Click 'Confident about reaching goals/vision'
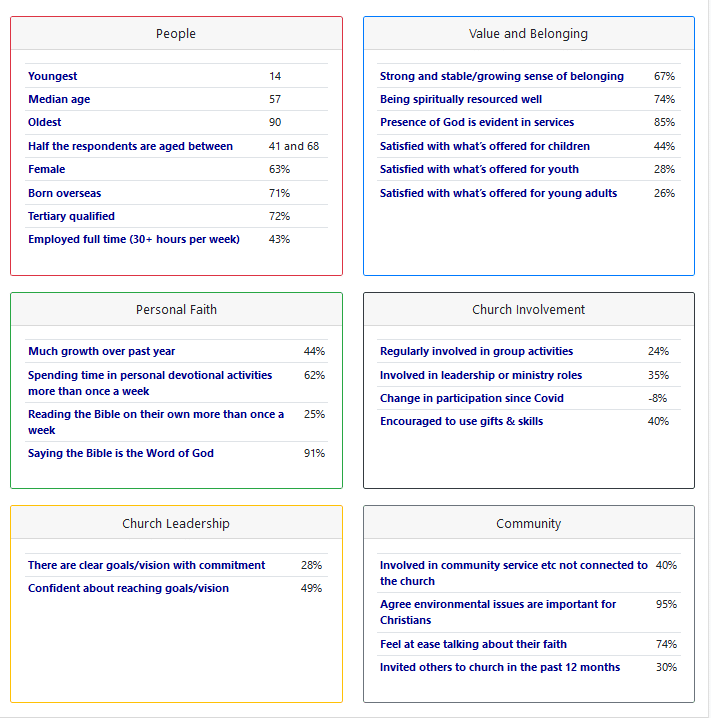 (128, 588)
